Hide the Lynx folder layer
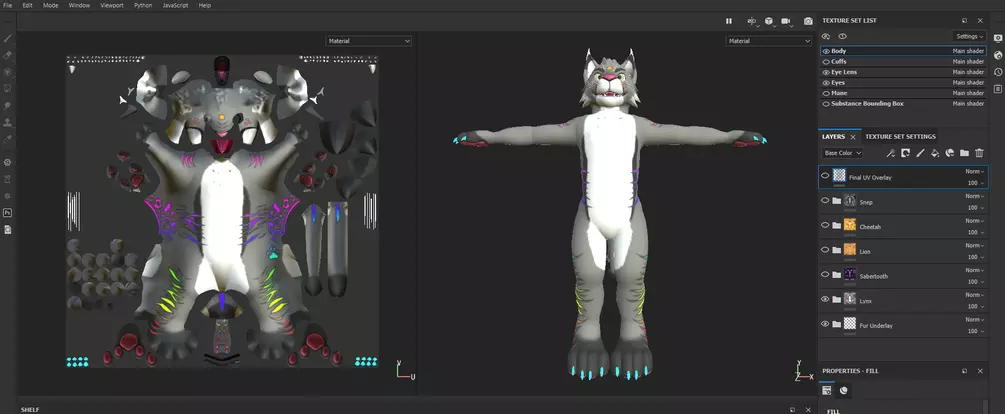 pyautogui.click(x=825, y=299)
